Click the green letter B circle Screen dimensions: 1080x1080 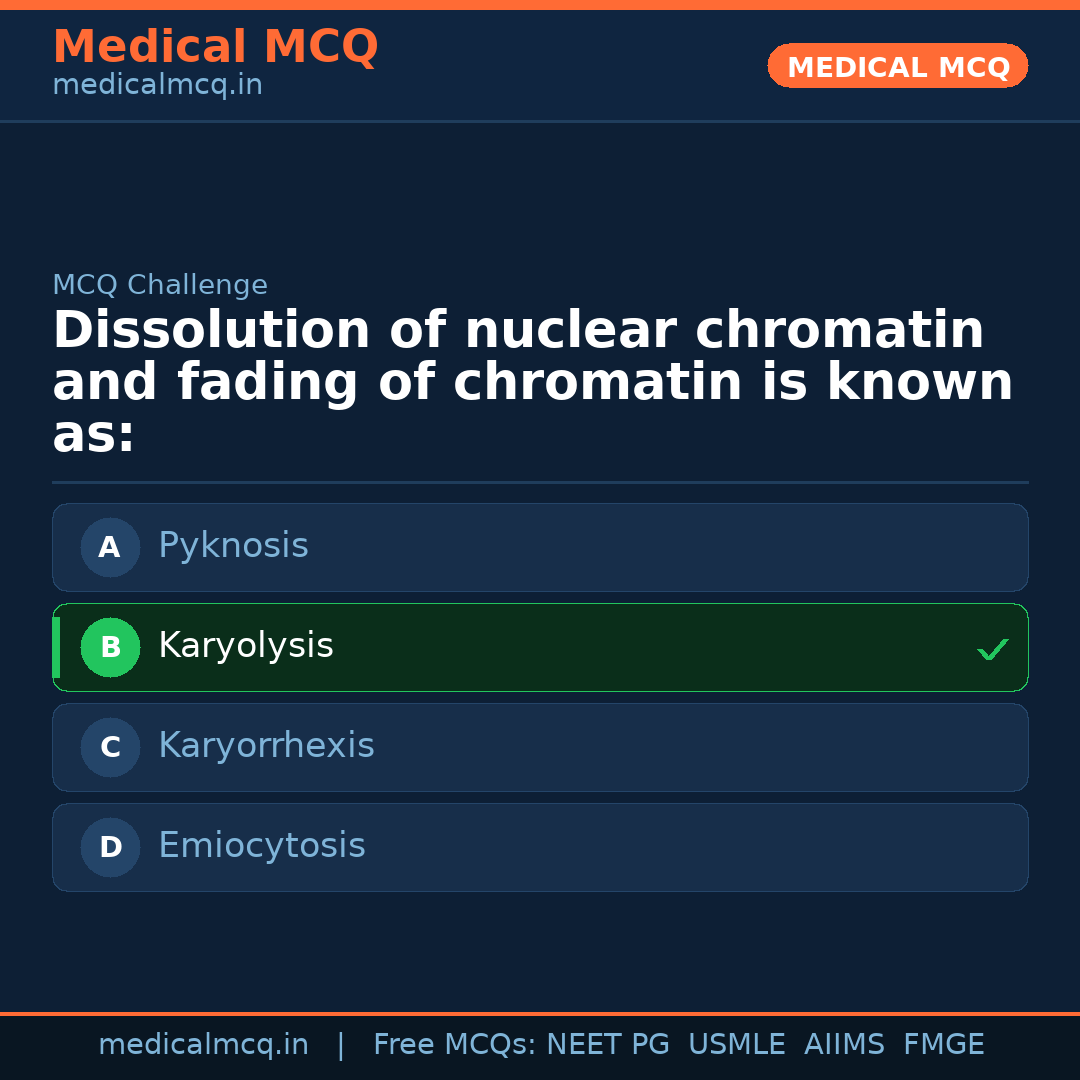tap(110, 647)
